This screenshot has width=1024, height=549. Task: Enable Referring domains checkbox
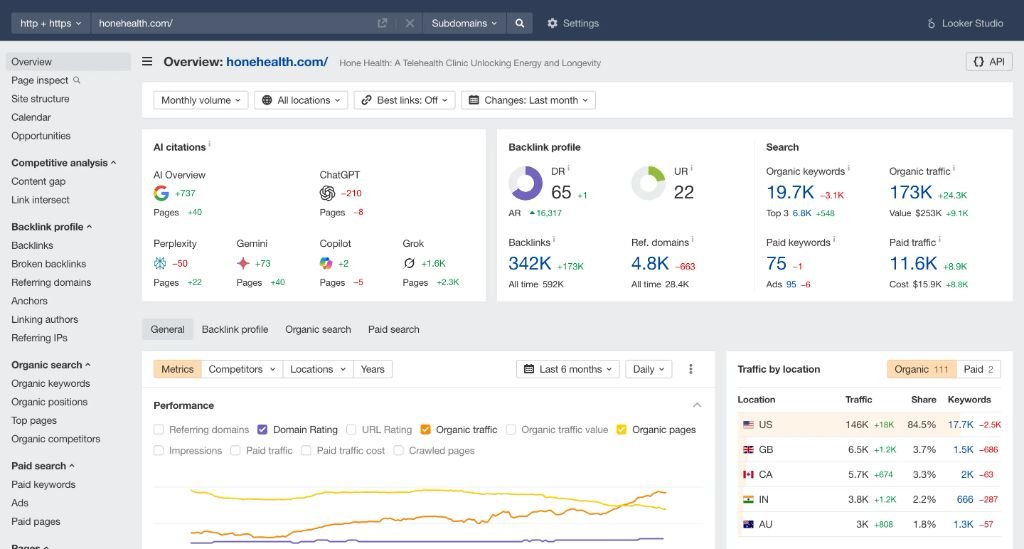tap(159, 430)
